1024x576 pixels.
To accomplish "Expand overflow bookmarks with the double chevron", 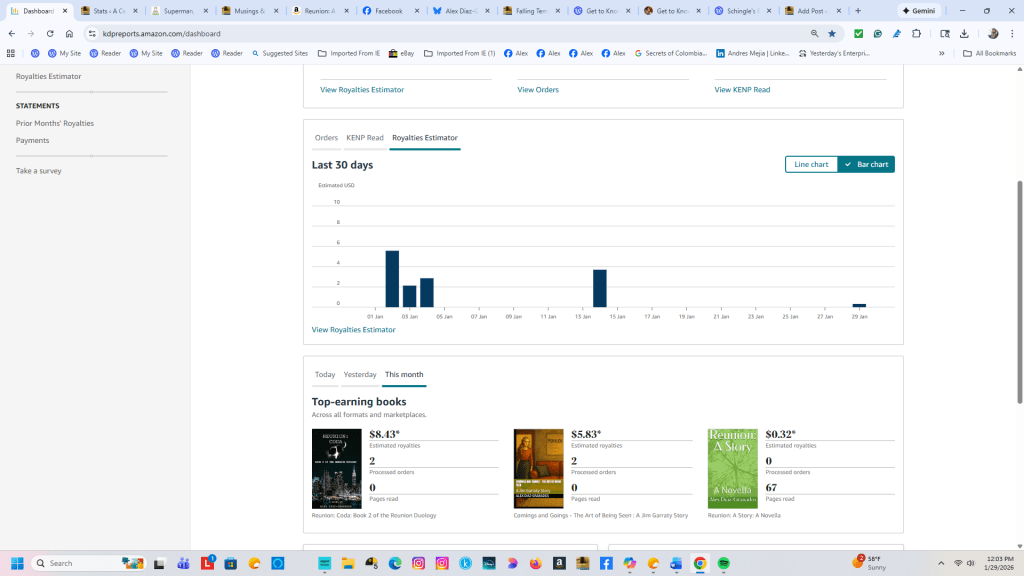I will pos(942,53).
